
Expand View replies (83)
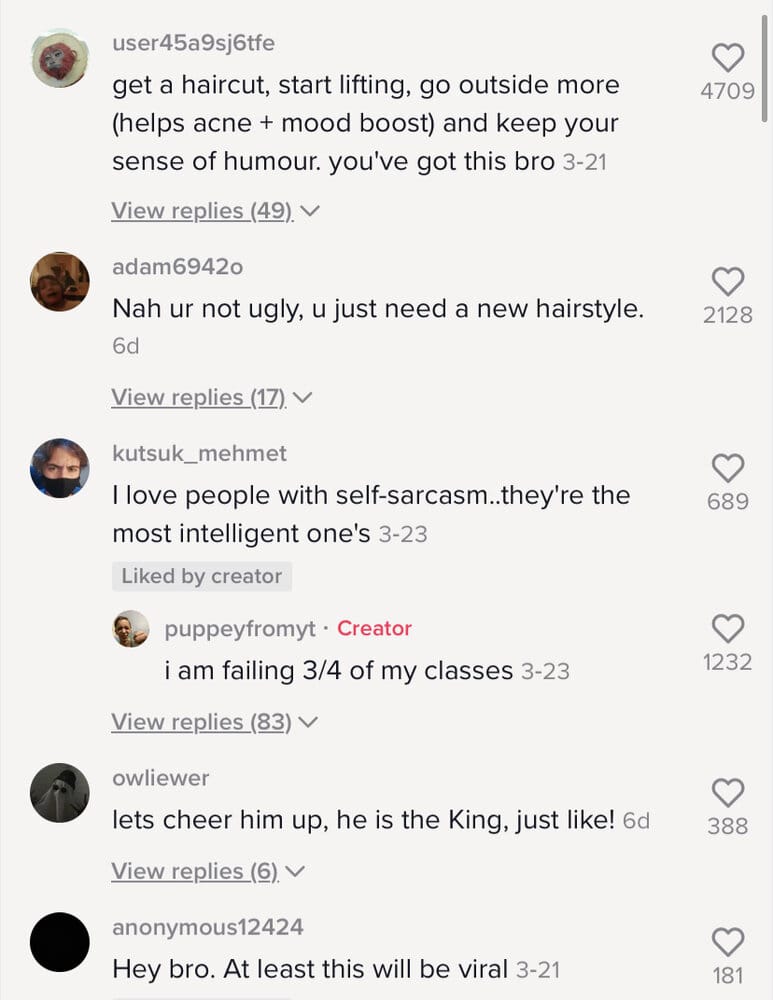pyautogui.click(x=214, y=722)
